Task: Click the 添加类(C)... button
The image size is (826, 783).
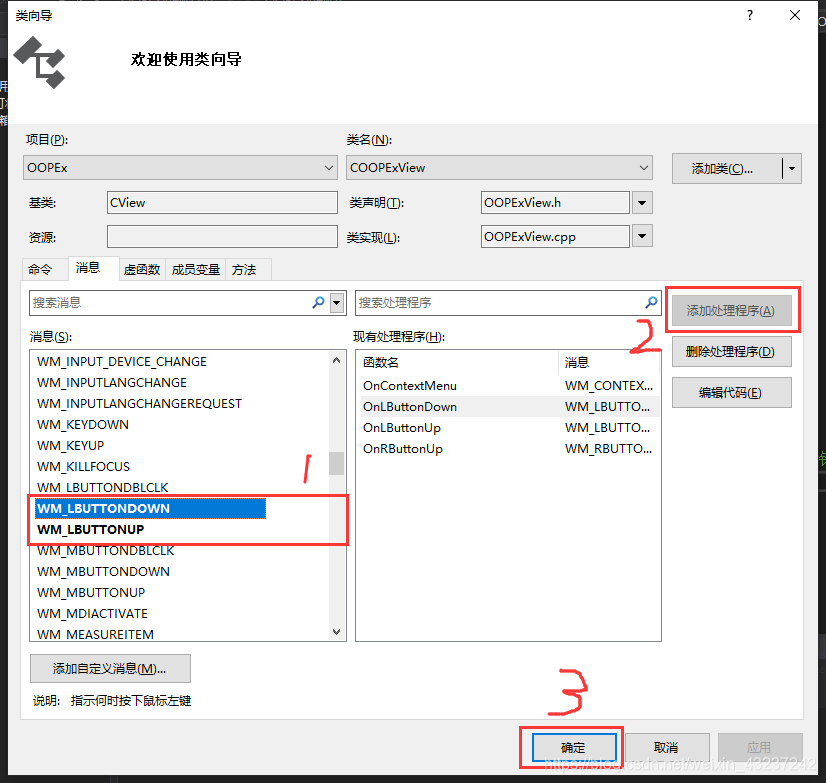Action: pyautogui.click(x=727, y=169)
